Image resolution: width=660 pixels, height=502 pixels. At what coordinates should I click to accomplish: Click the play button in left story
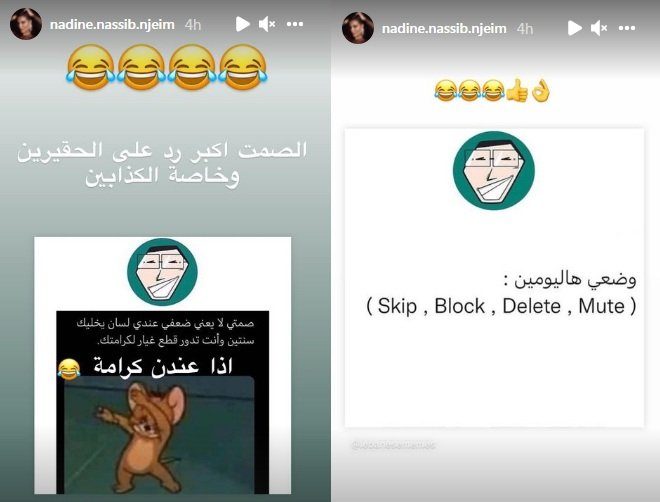coord(242,24)
